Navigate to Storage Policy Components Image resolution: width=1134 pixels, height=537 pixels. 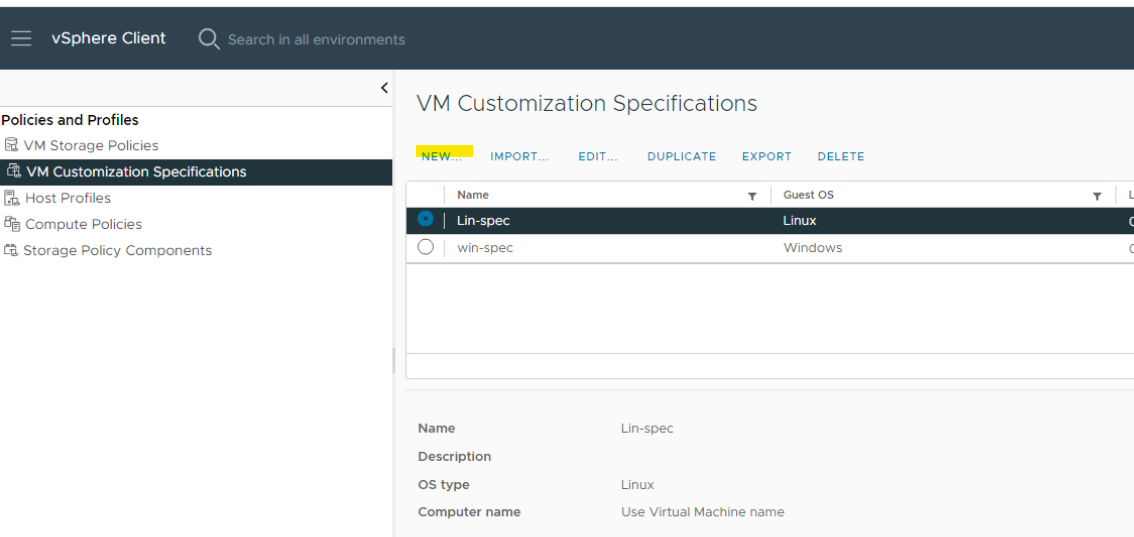pos(118,251)
